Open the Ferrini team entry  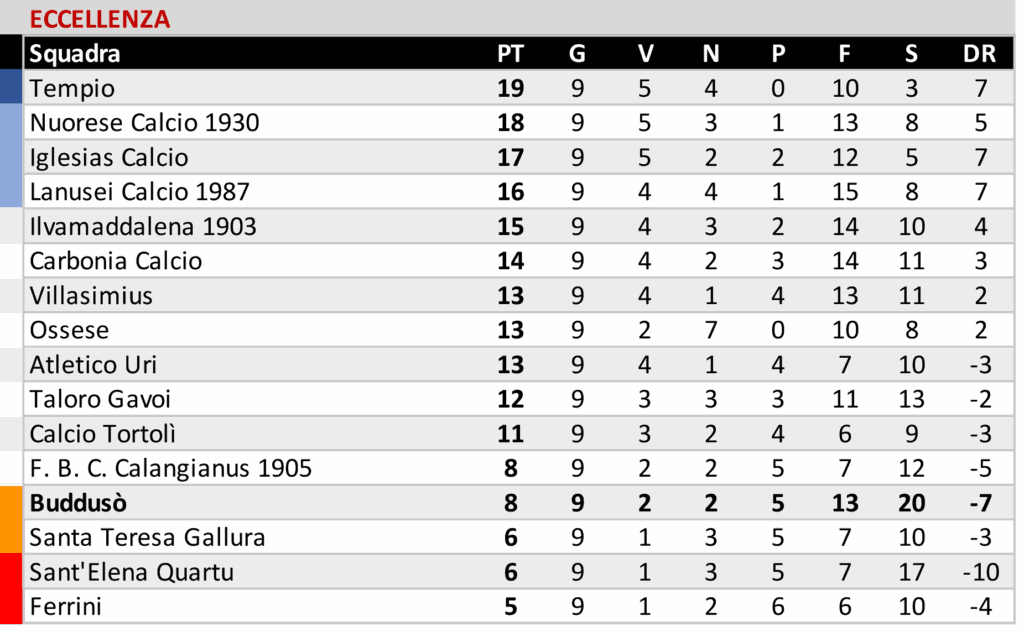66,607
